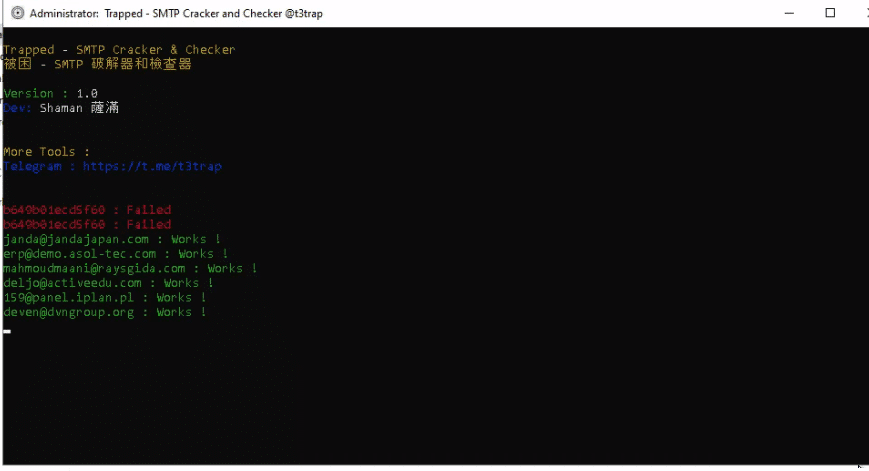Screen dimensions: 869x471
Task: Click the 'deven@dvngroup.org : Works !' line
Action: pyautogui.click(x=105, y=312)
